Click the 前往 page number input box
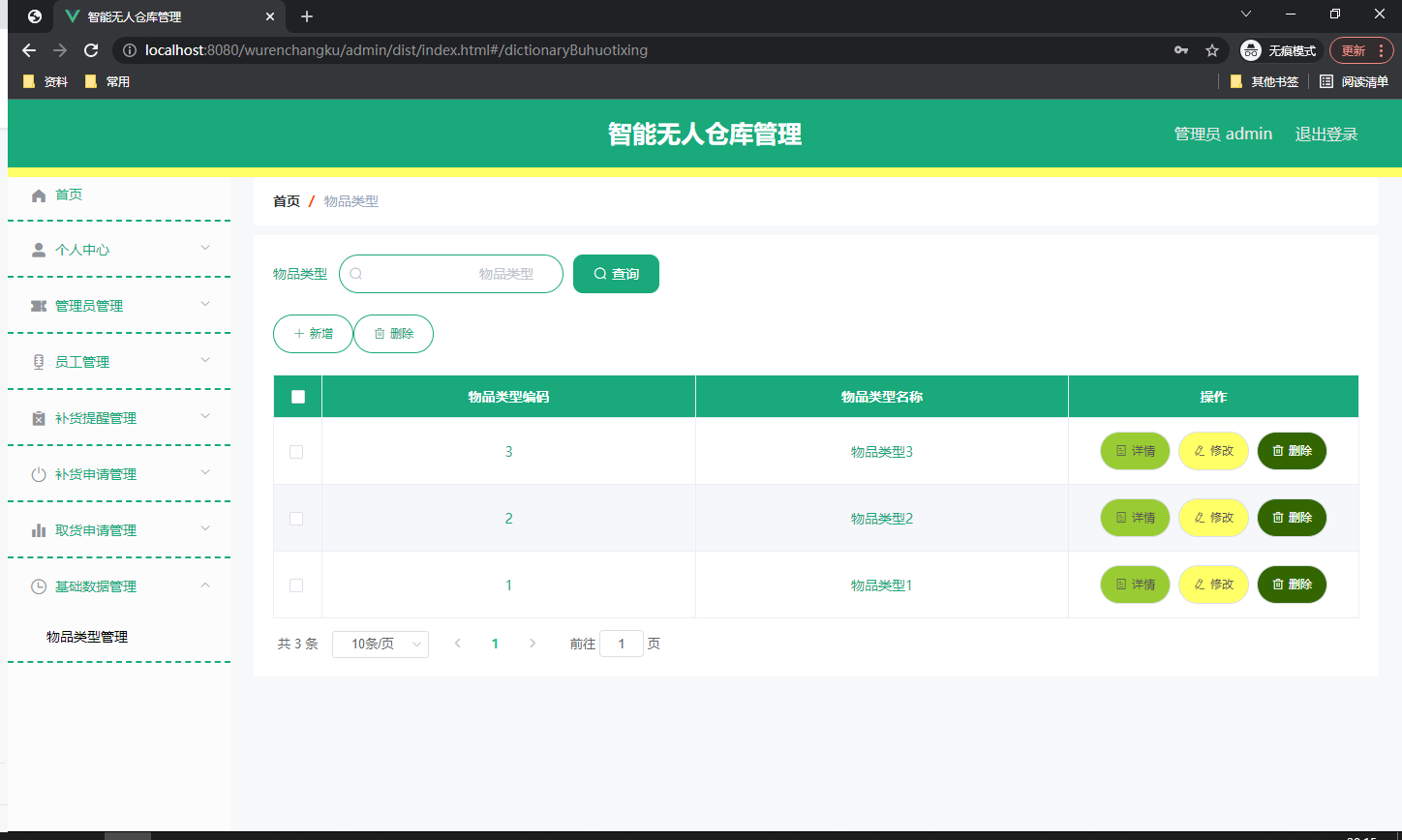 pos(622,644)
